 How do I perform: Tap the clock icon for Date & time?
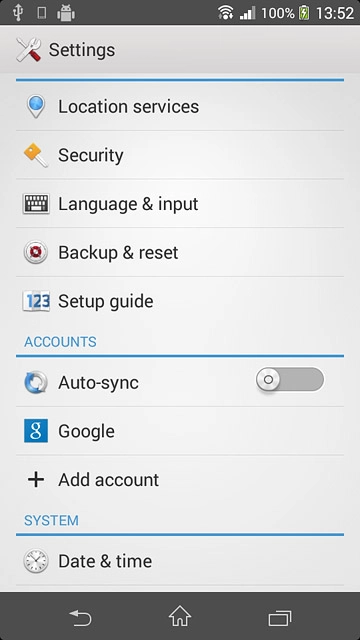coord(36,561)
